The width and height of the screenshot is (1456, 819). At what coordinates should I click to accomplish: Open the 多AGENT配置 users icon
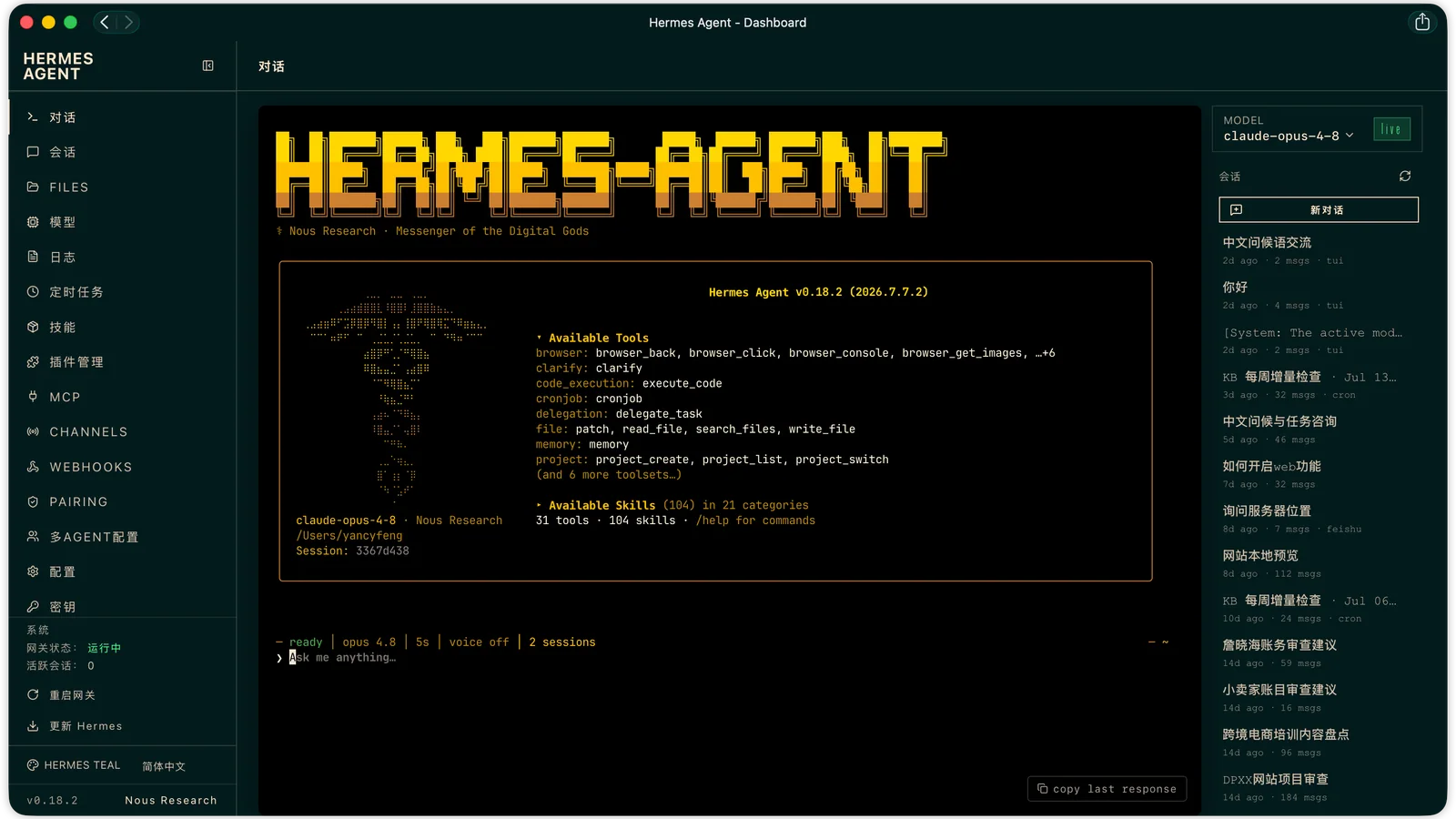pyautogui.click(x=33, y=537)
